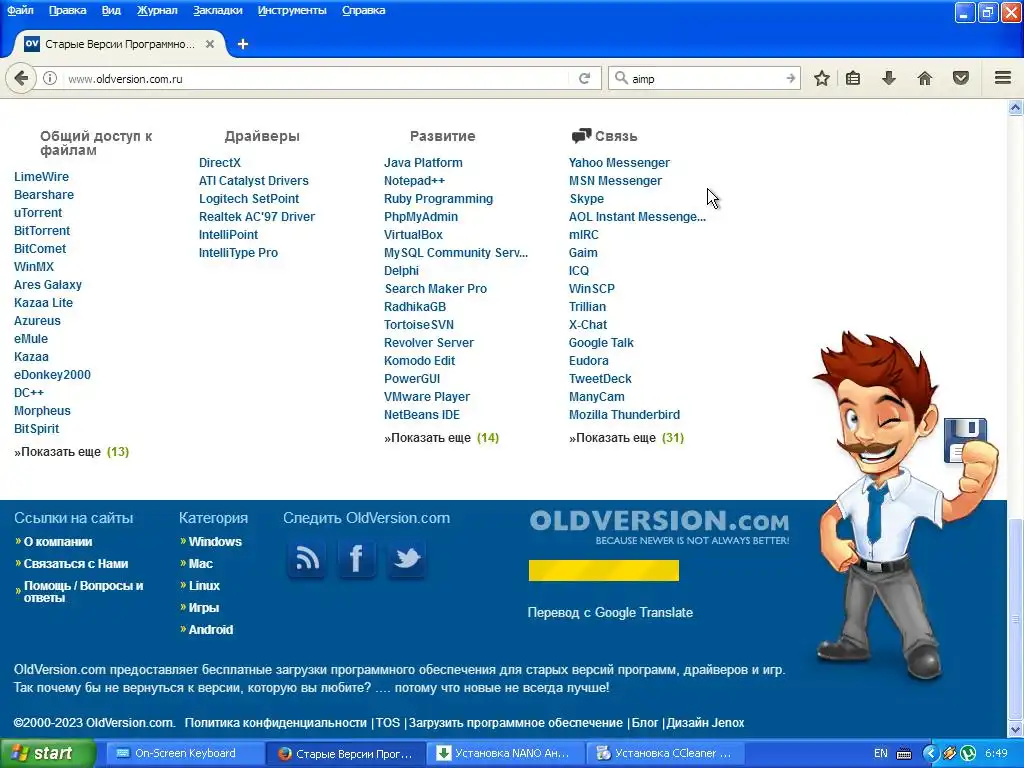Show 14 more Развитие programs
1024x768 pixels.
pyautogui.click(x=441, y=438)
